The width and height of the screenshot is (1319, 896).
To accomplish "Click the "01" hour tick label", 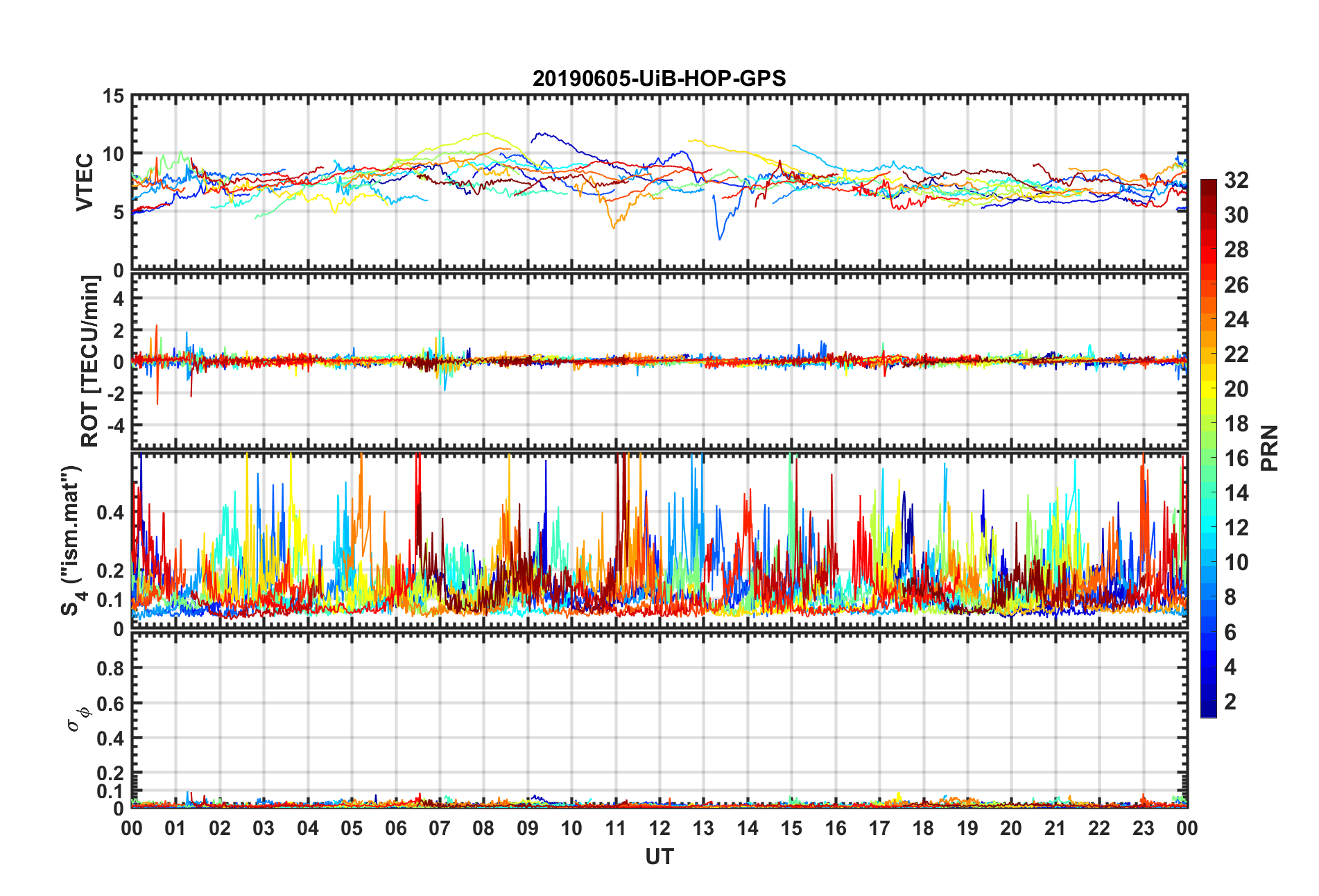I will click(175, 829).
